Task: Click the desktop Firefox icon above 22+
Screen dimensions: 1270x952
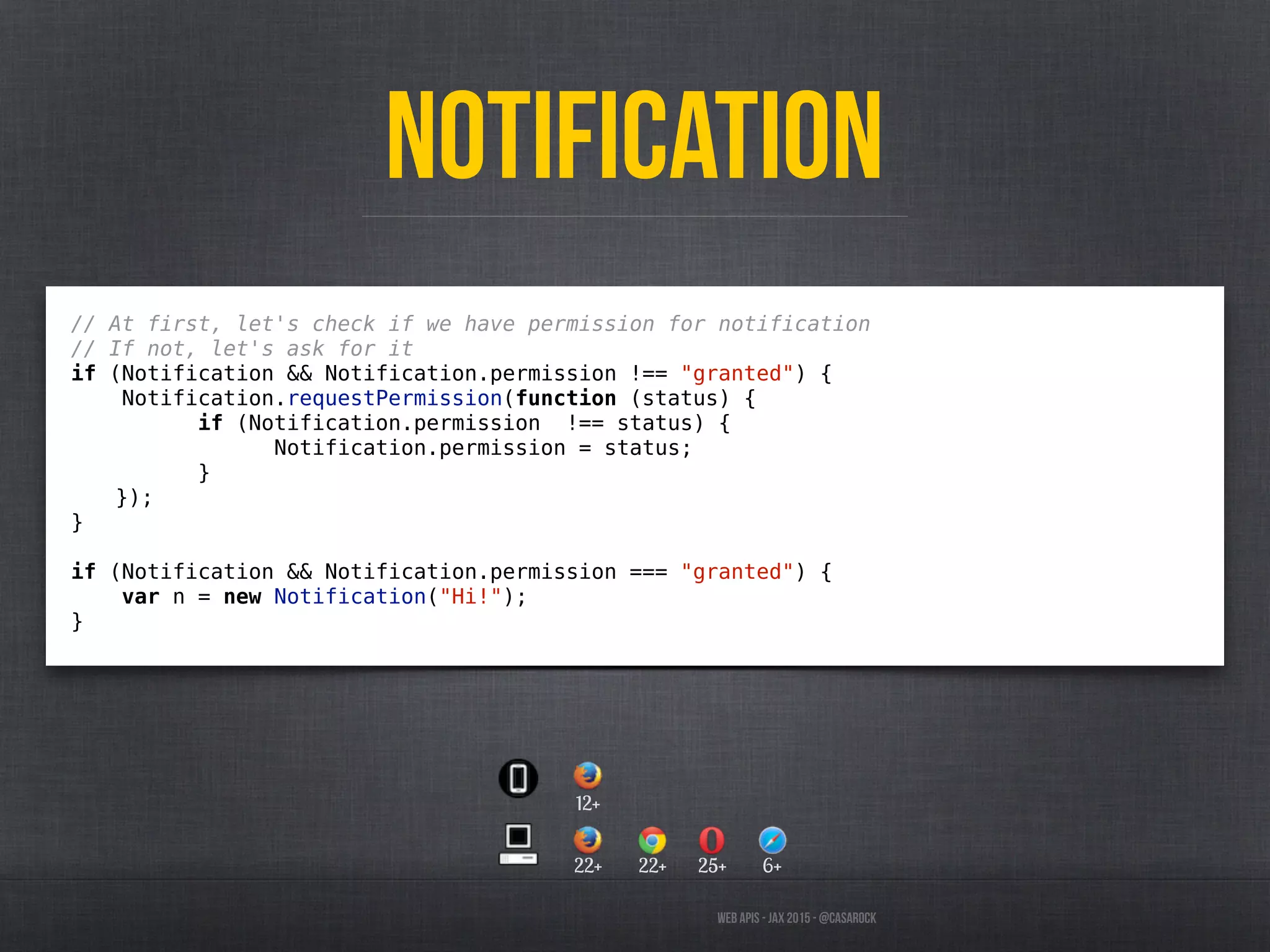Action: (x=587, y=840)
